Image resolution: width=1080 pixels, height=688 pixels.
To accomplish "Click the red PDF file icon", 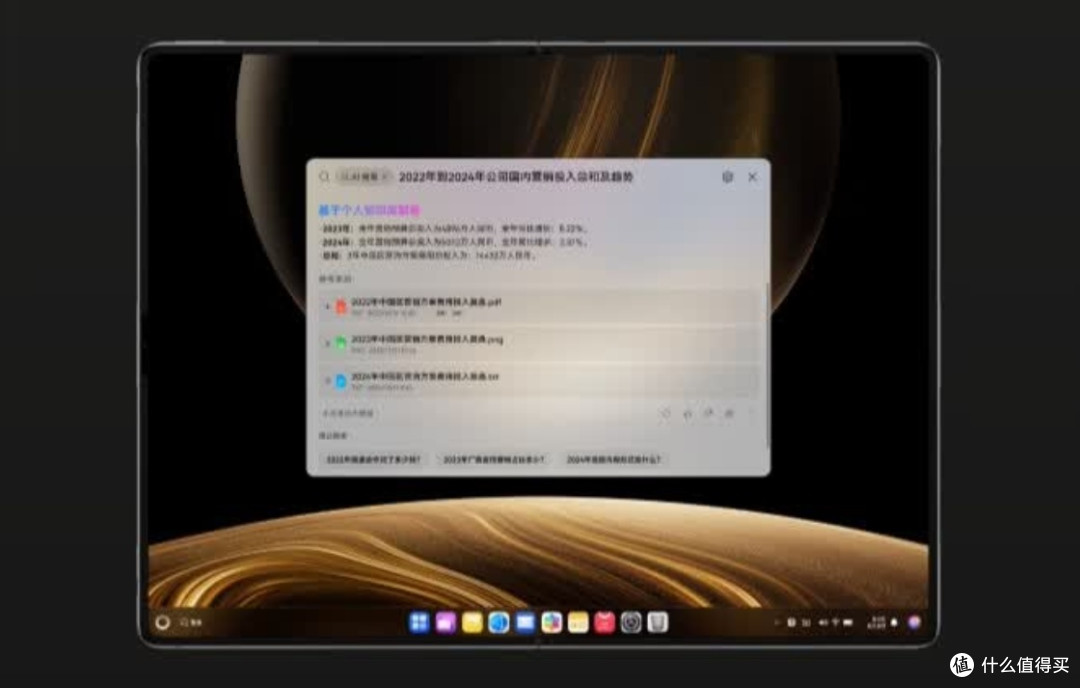I will [340, 306].
